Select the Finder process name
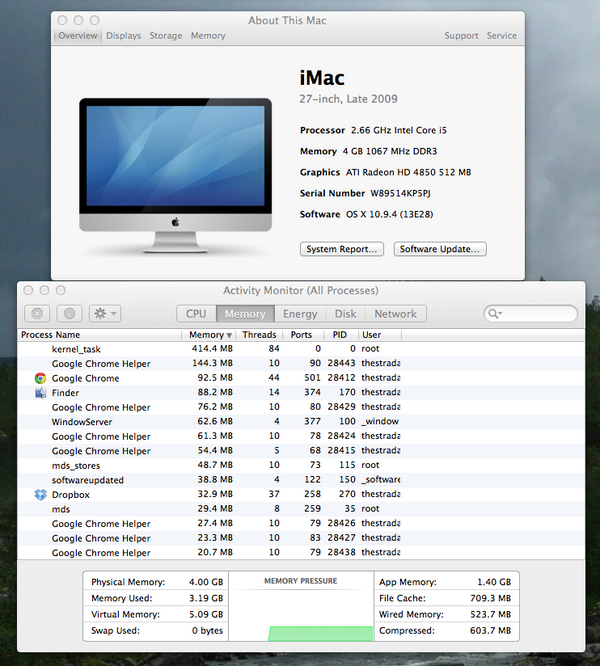 point(65,393)
